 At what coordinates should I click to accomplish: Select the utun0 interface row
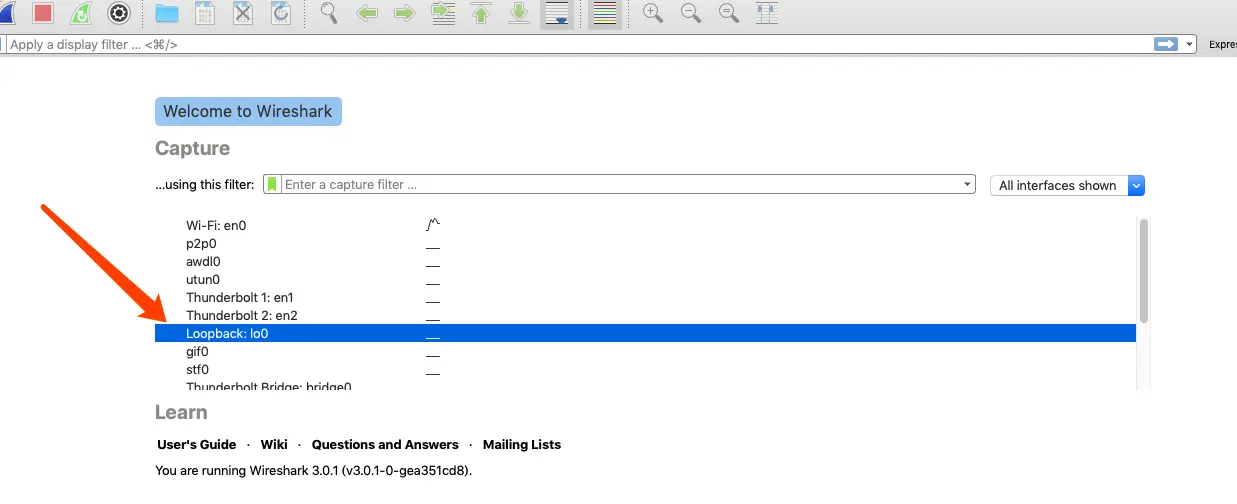(x=645, y=279)
